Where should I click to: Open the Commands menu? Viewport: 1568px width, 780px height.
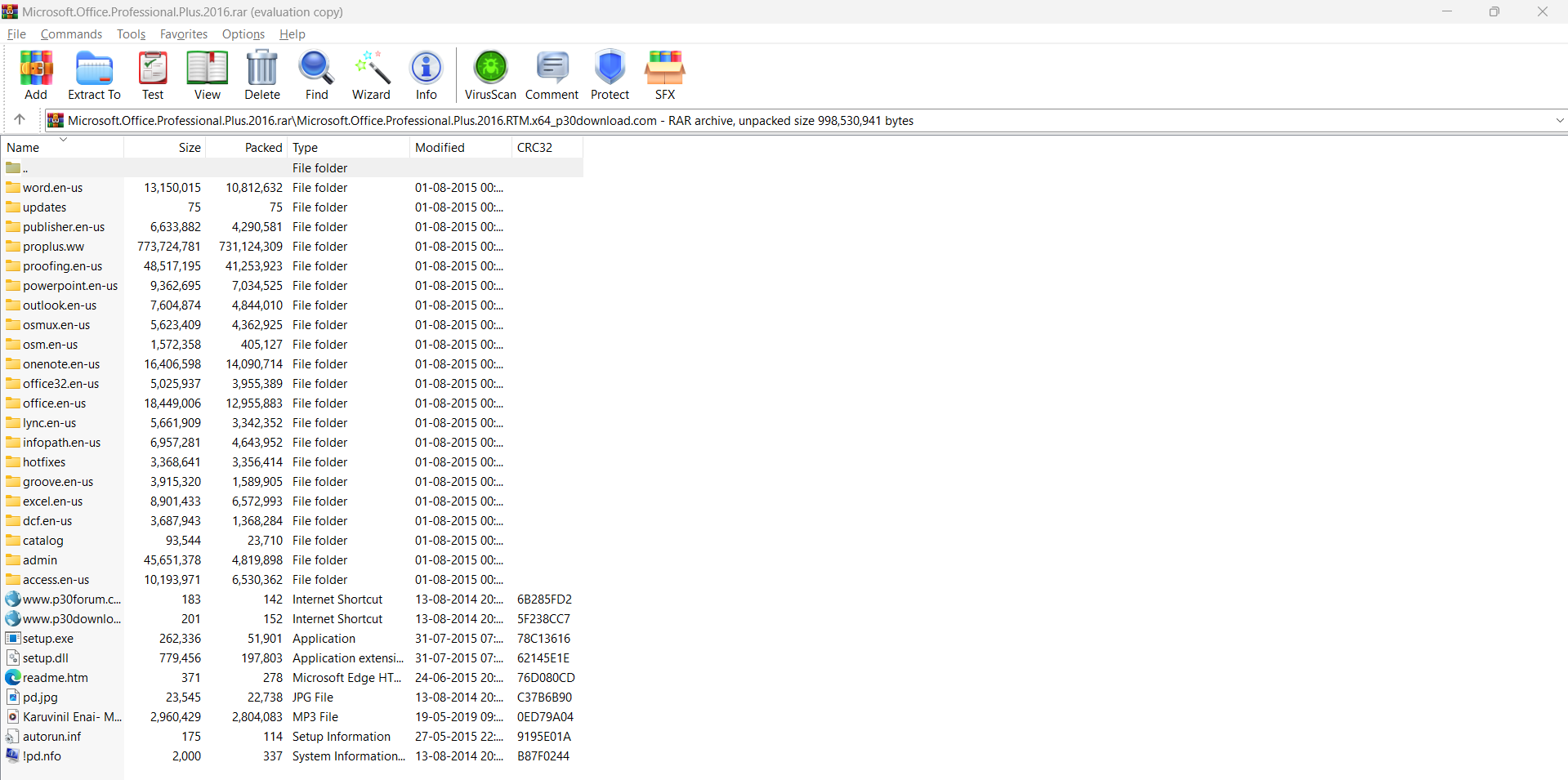[x=71, y=34]
